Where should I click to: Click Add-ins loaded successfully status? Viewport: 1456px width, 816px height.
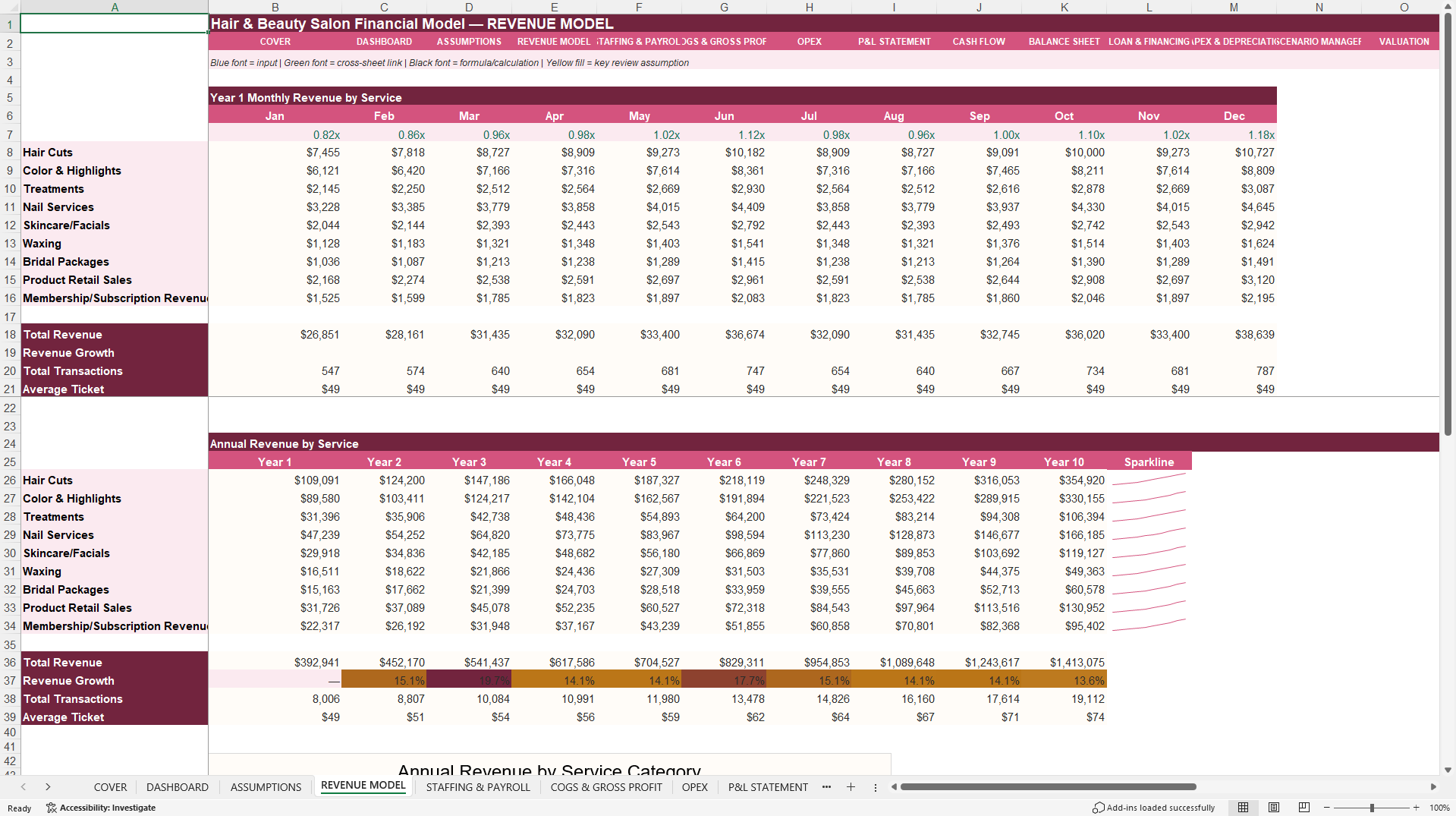(1153, 808)
